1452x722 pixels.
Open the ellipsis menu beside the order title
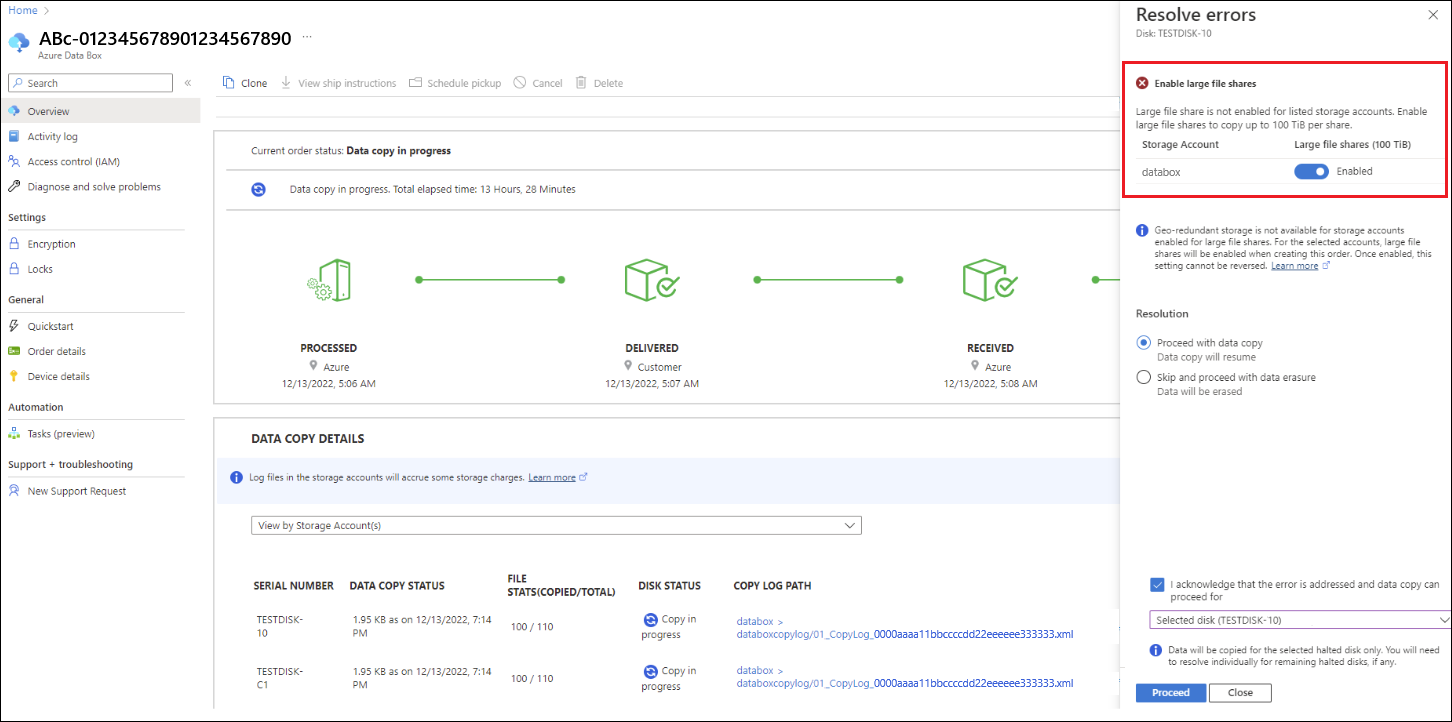point(307,36)
